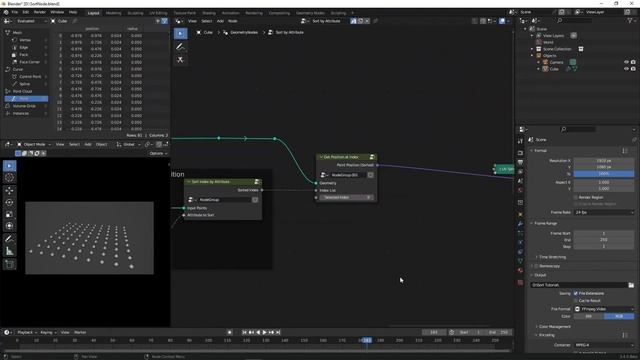Image resolution: width=640 pixels, height=360 pixels.
Task: Open the Modifiers properties tab (wrench)
Action: [520, 224]
